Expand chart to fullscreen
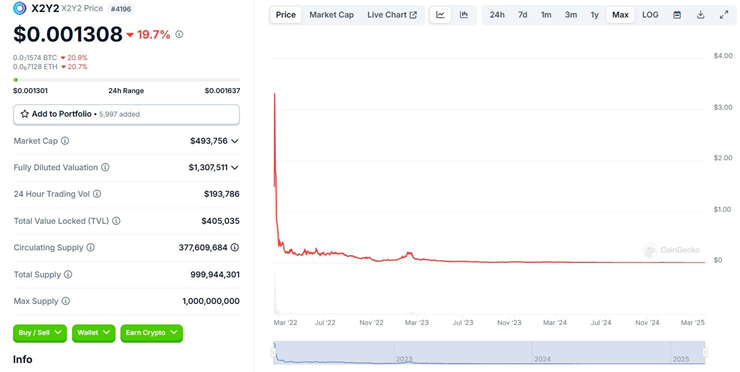 724,15
